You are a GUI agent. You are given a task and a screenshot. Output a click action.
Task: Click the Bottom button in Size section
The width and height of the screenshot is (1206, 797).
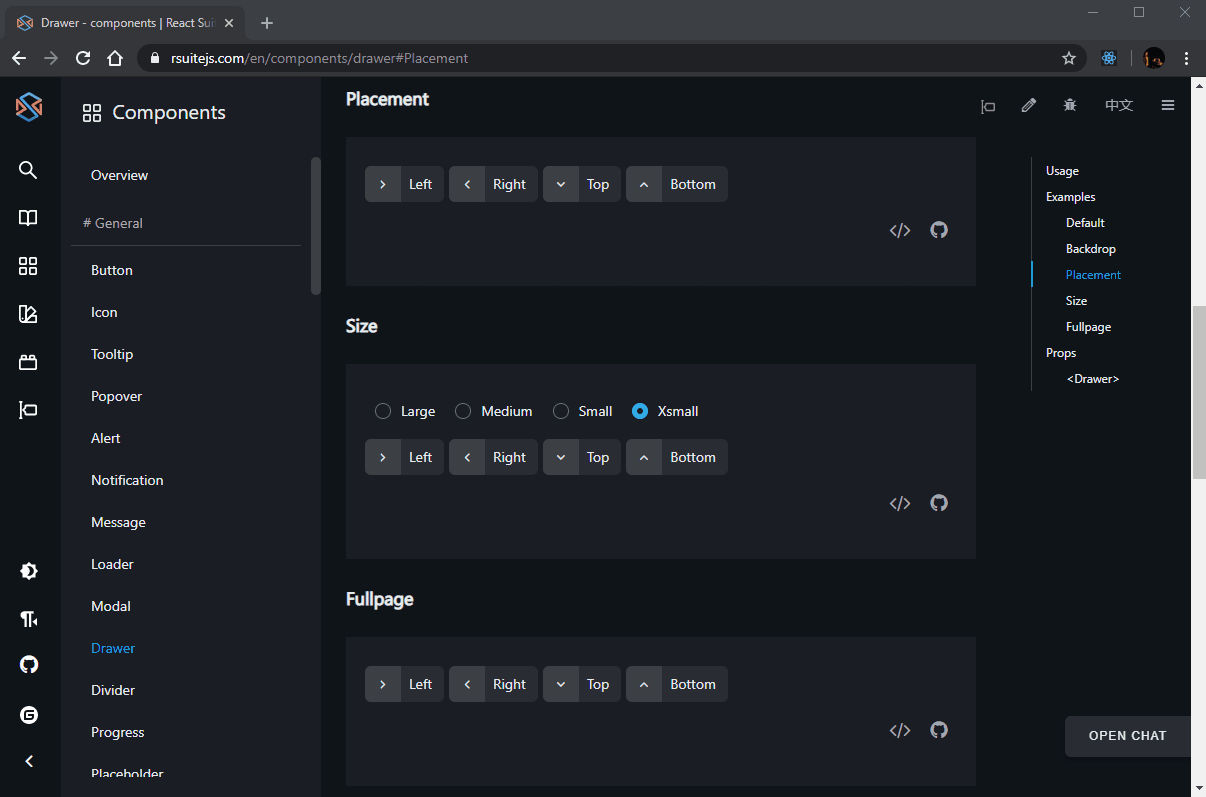tap(677, 457)
